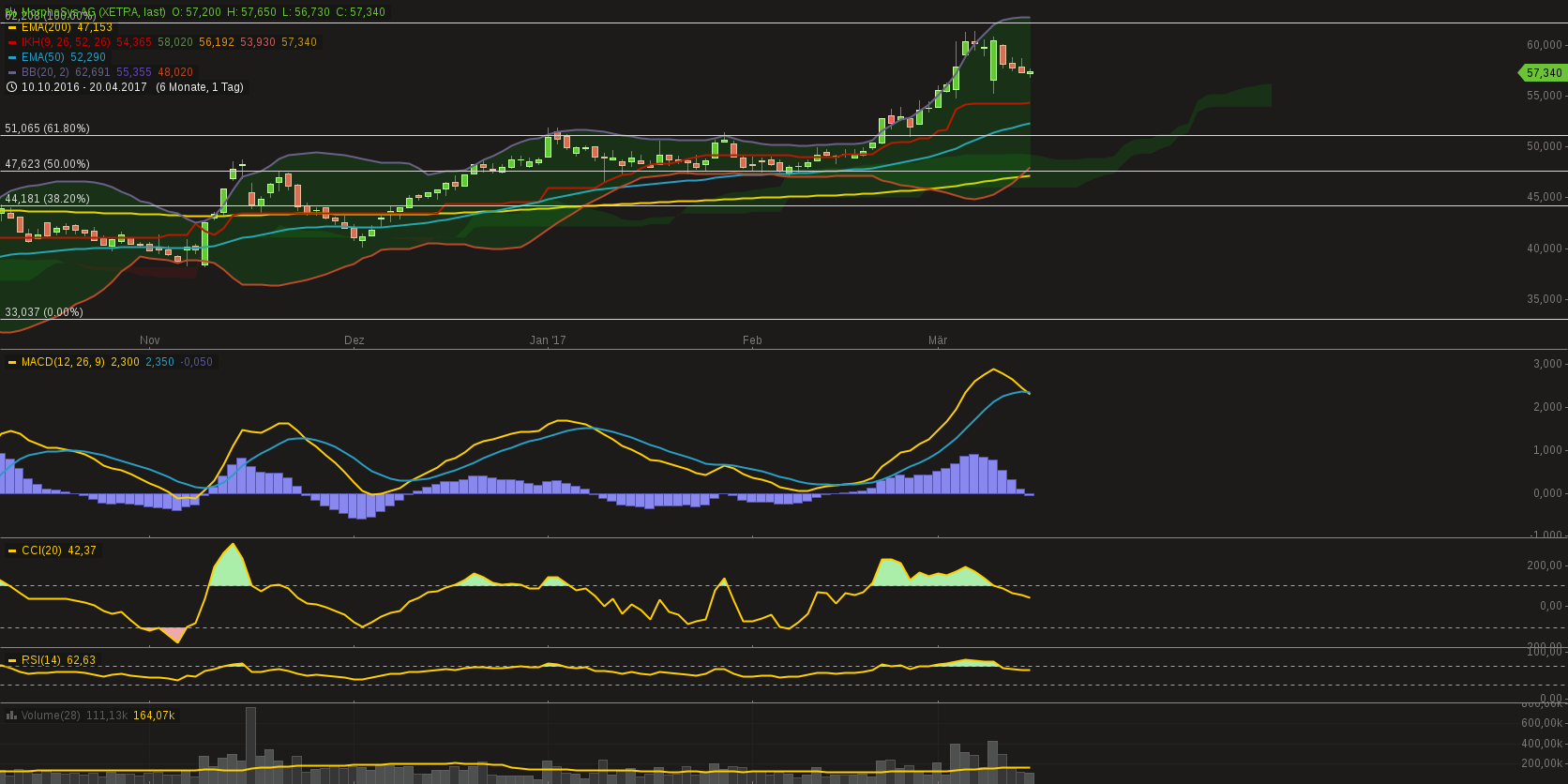Open the RSI(14) indicator label

pyautogui.click(x=41, y=660)
